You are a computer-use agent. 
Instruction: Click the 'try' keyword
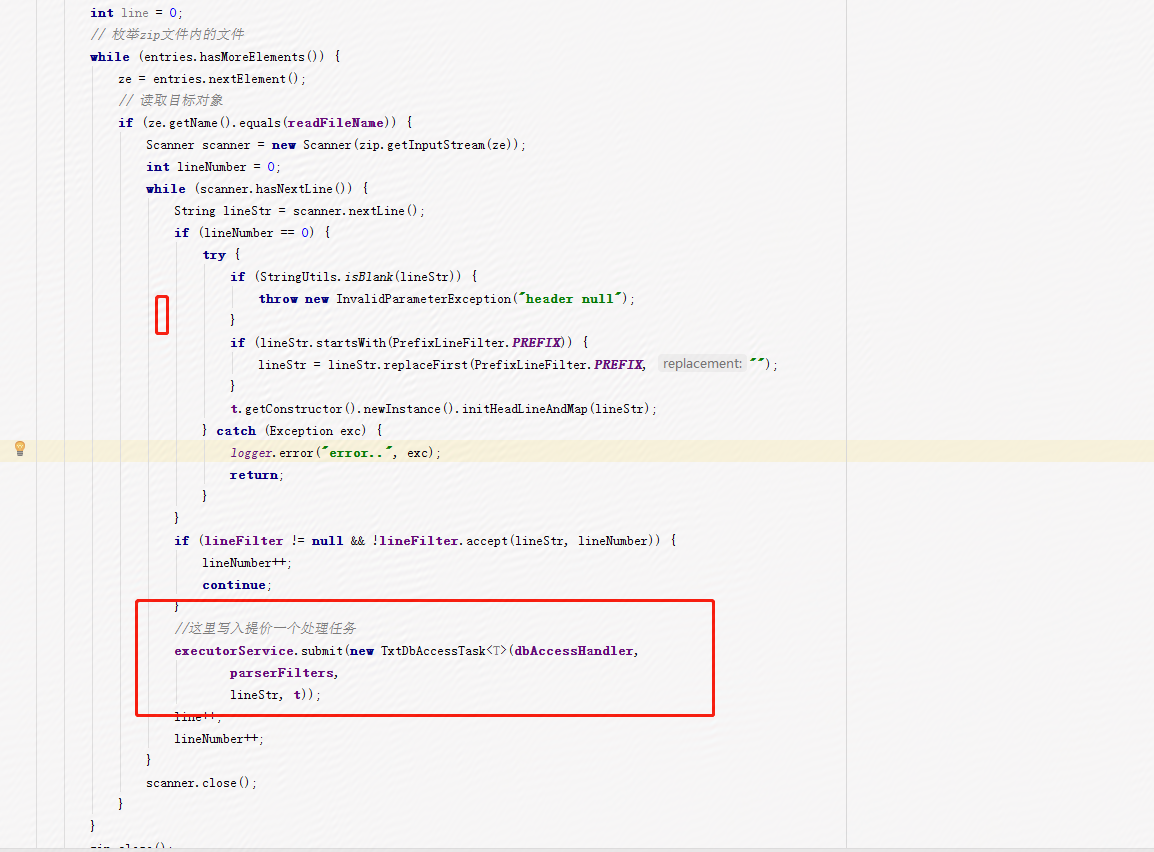214,255
